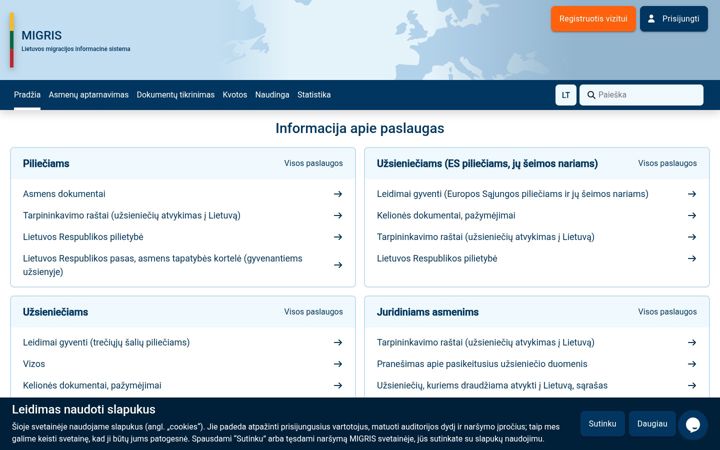
Task: Open the chat bubble icon
Action: 692,425
